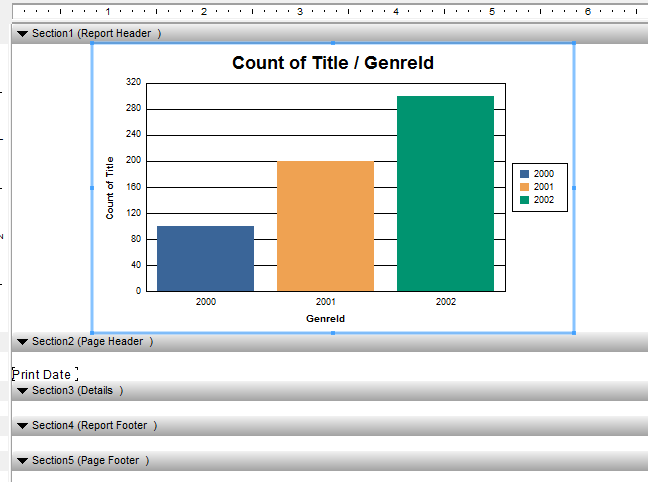Click the GenreId x-axis title

pyautogui.click(x=325, y=319)
